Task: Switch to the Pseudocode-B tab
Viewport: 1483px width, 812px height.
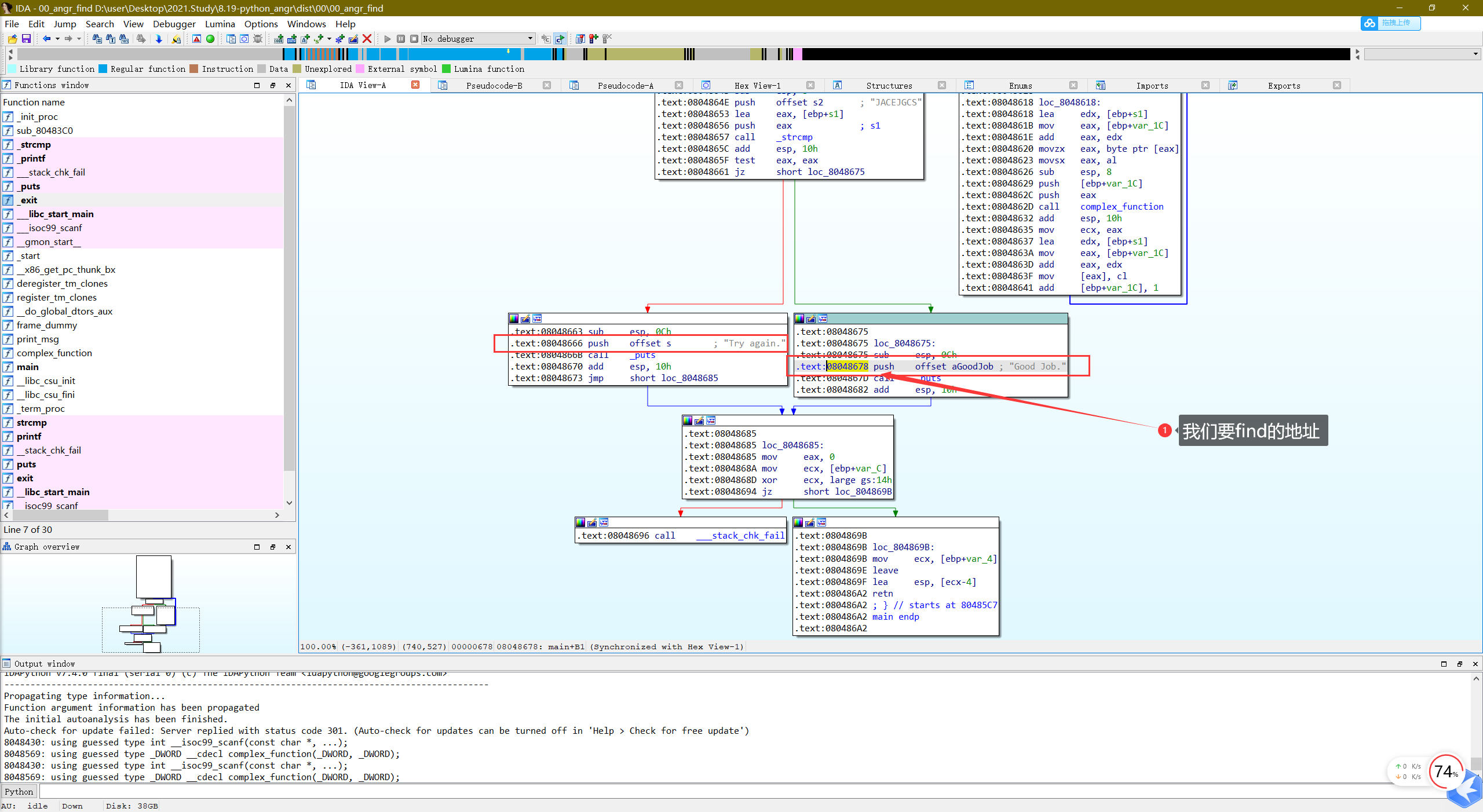Action: 494,85
